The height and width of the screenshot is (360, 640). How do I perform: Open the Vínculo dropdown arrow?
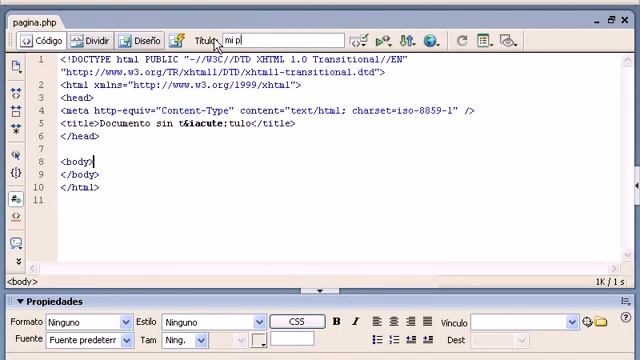[572, 322]
